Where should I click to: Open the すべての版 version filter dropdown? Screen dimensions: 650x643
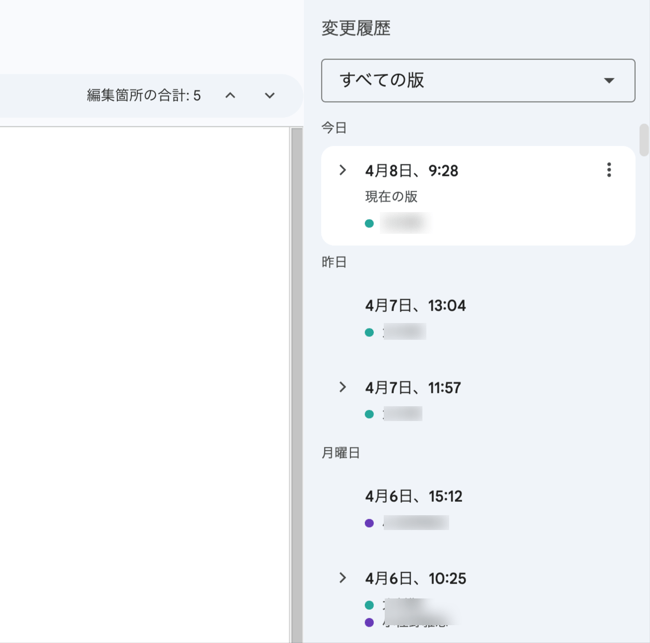[477, 81]
